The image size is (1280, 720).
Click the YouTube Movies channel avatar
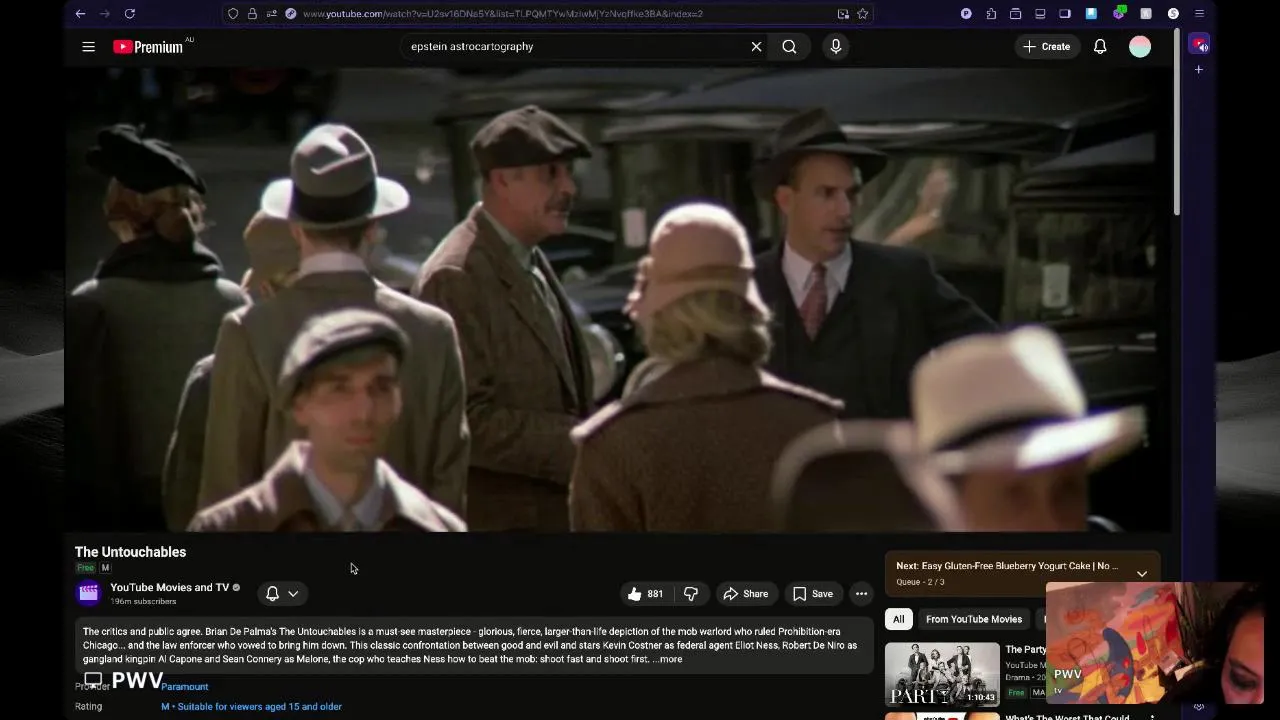(88, 593)
